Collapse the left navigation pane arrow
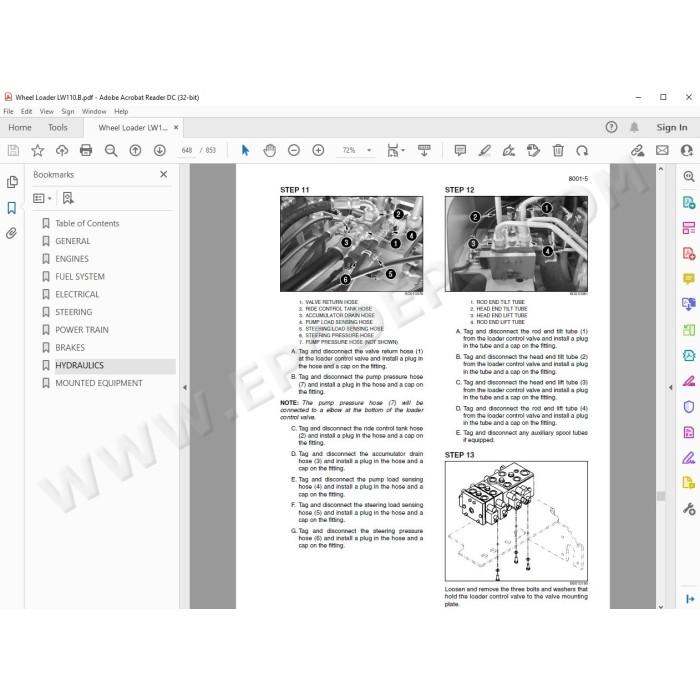The image size is (700, 700). click(x=185, y=388)
